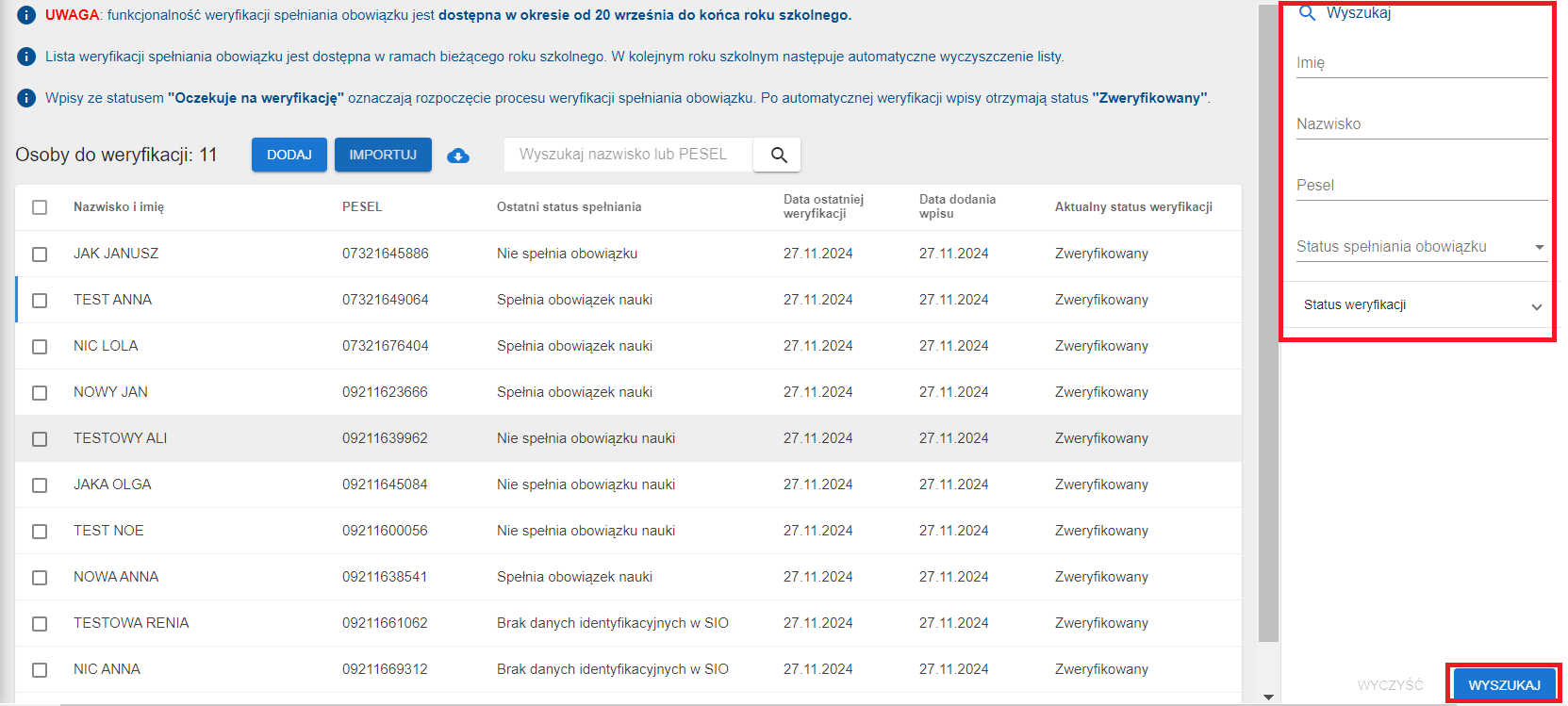
Task: Check the box for JAK JANUSZ
Action: click(40, 254)
